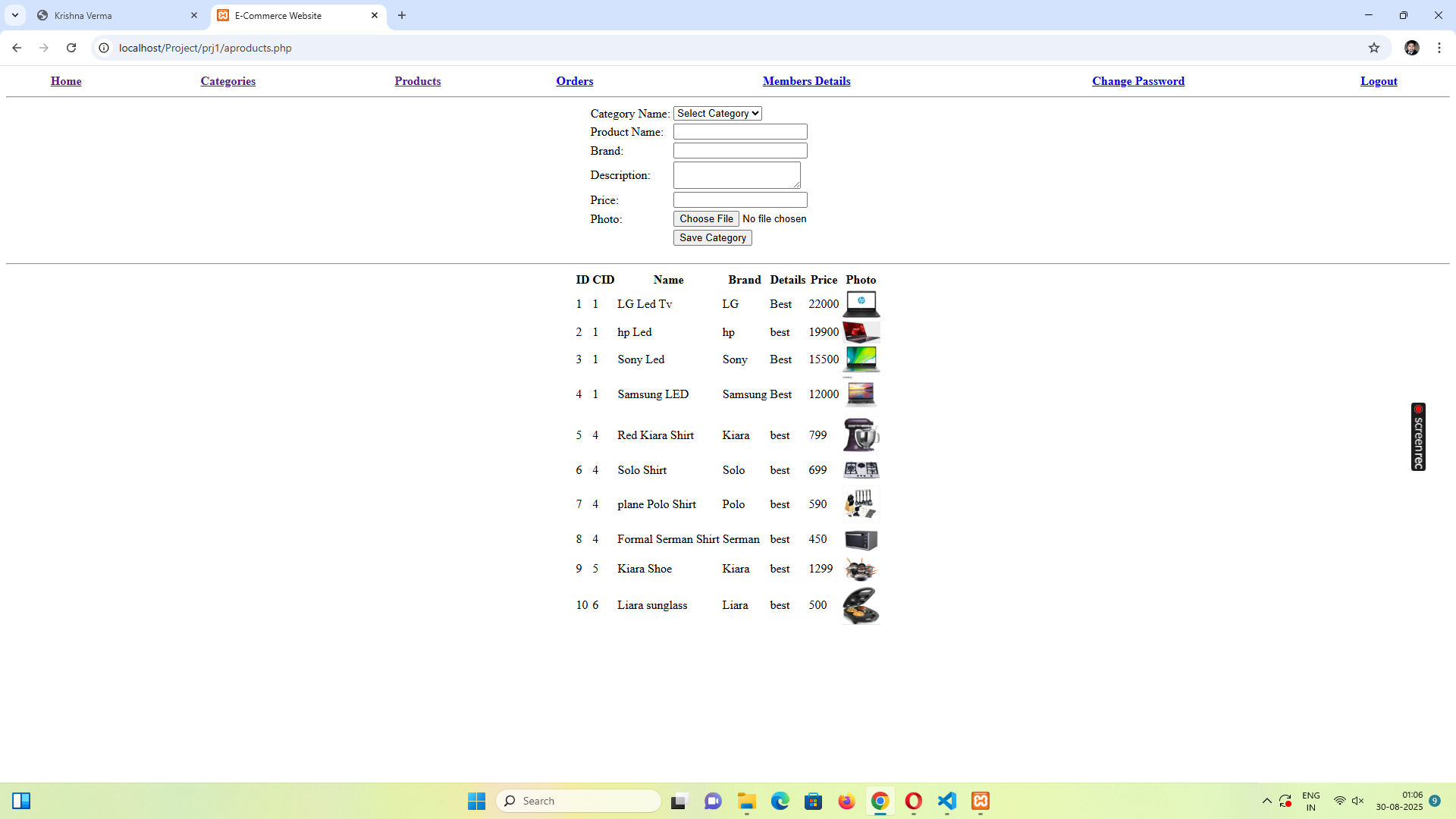Open Members Details page

point(807,81)
